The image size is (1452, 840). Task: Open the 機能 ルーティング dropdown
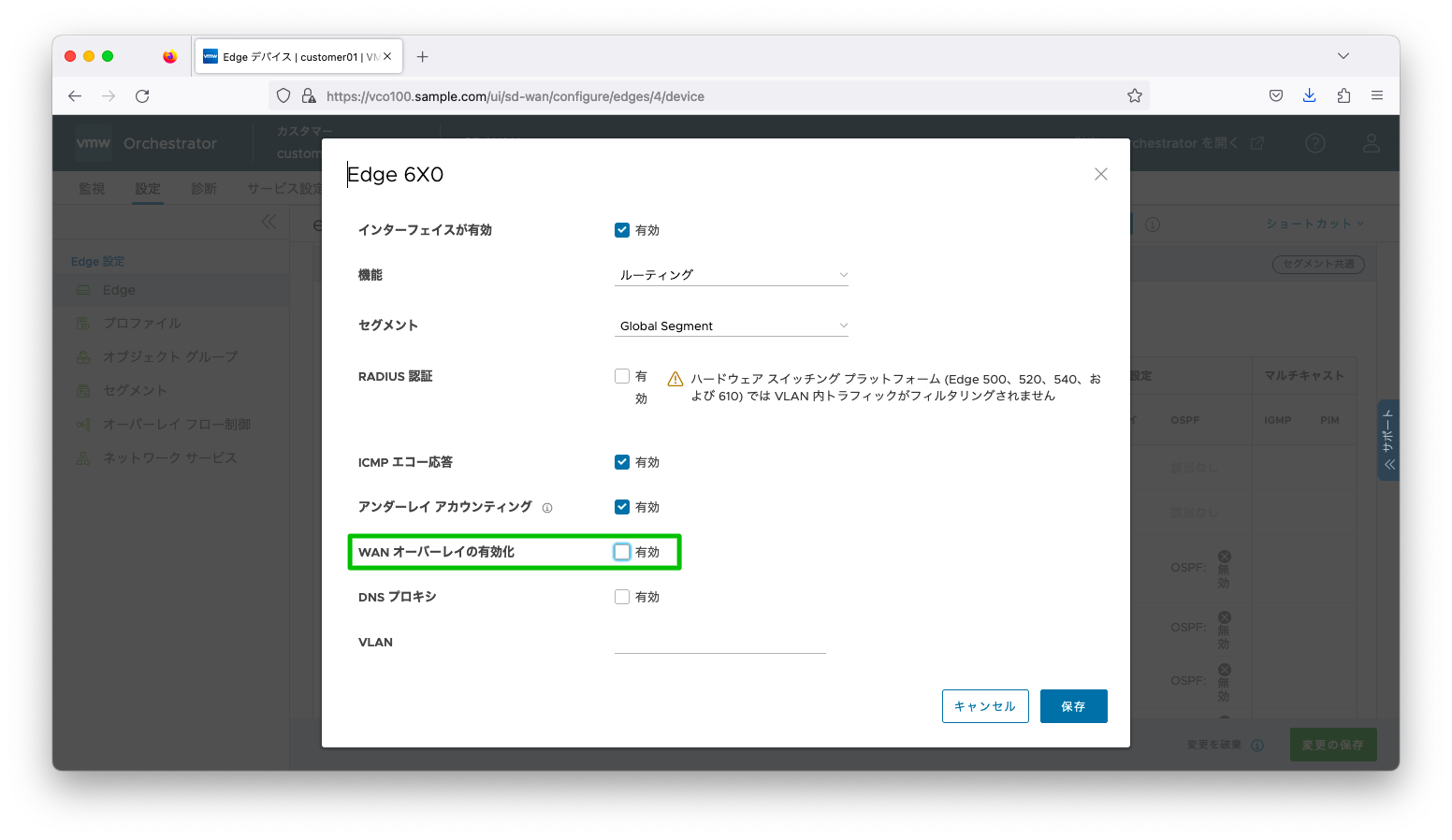click(x=731, y=275)
